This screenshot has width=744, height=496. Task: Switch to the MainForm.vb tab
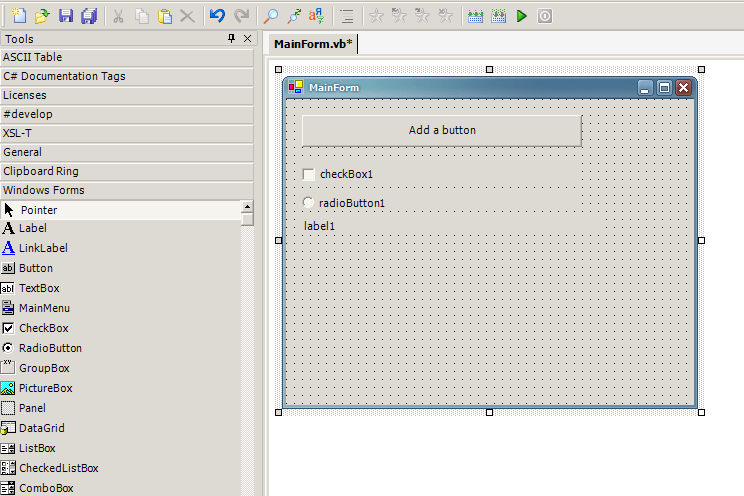(x=313, y=44)
